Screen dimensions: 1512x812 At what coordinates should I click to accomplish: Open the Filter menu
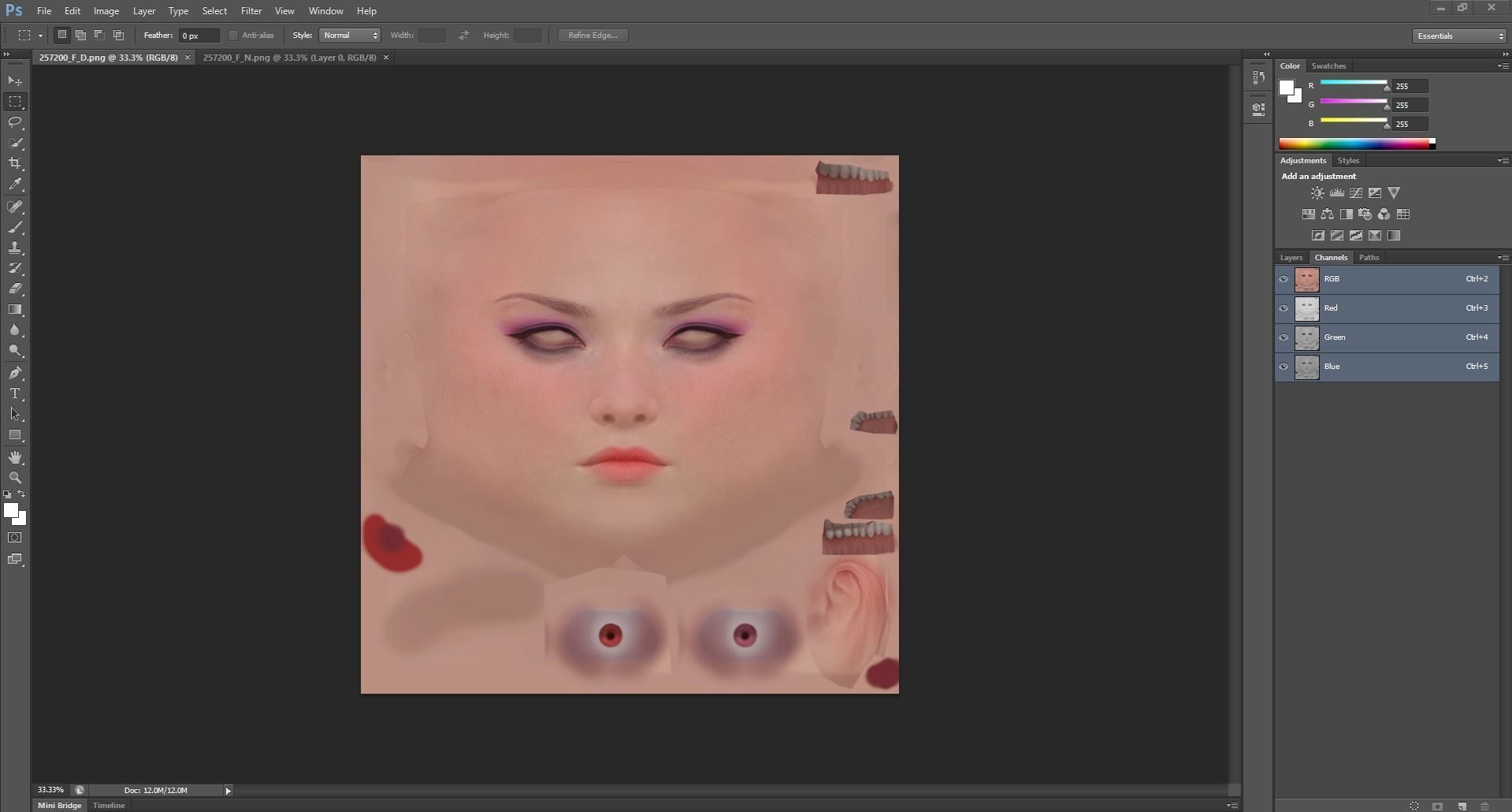pos(251,11)
